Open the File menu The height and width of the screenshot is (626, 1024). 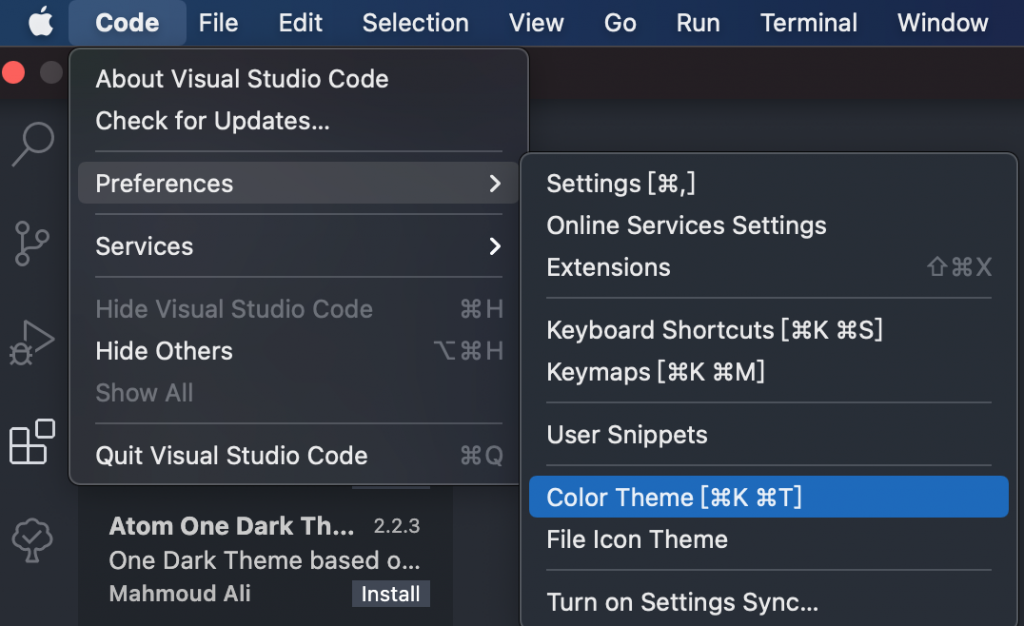(x=218, y=23)
